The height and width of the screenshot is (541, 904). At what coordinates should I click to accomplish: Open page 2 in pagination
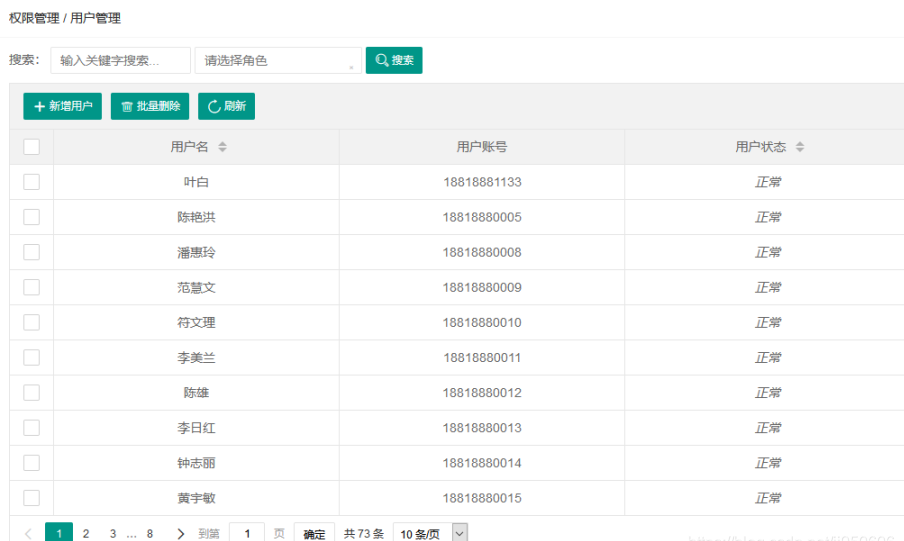(86, 534)
